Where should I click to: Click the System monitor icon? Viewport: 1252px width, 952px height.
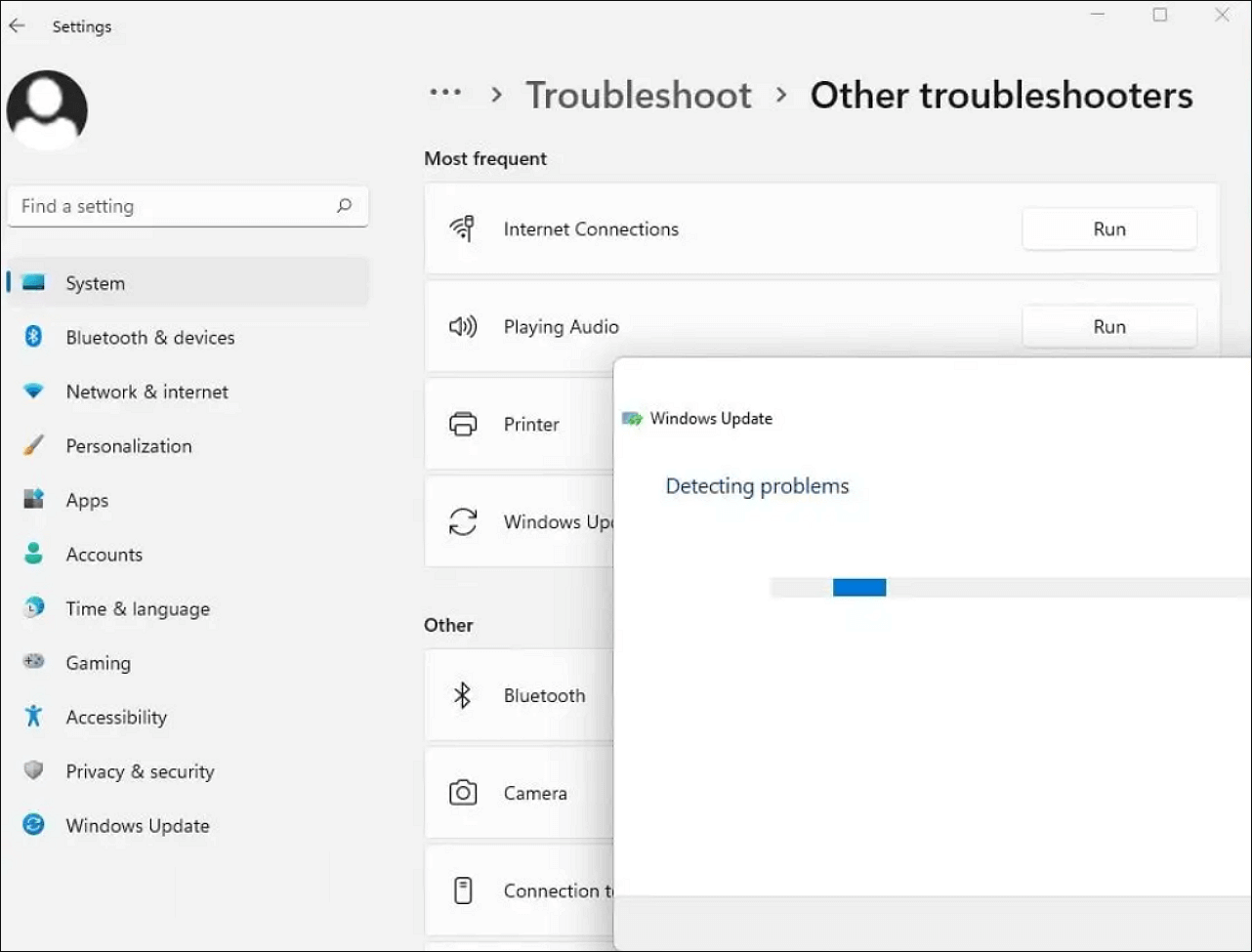(x=33, y=283)
